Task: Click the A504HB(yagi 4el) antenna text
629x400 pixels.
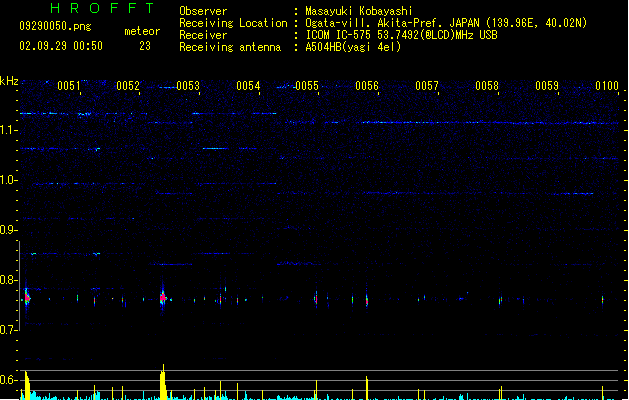Action: [x=353, y=47]
